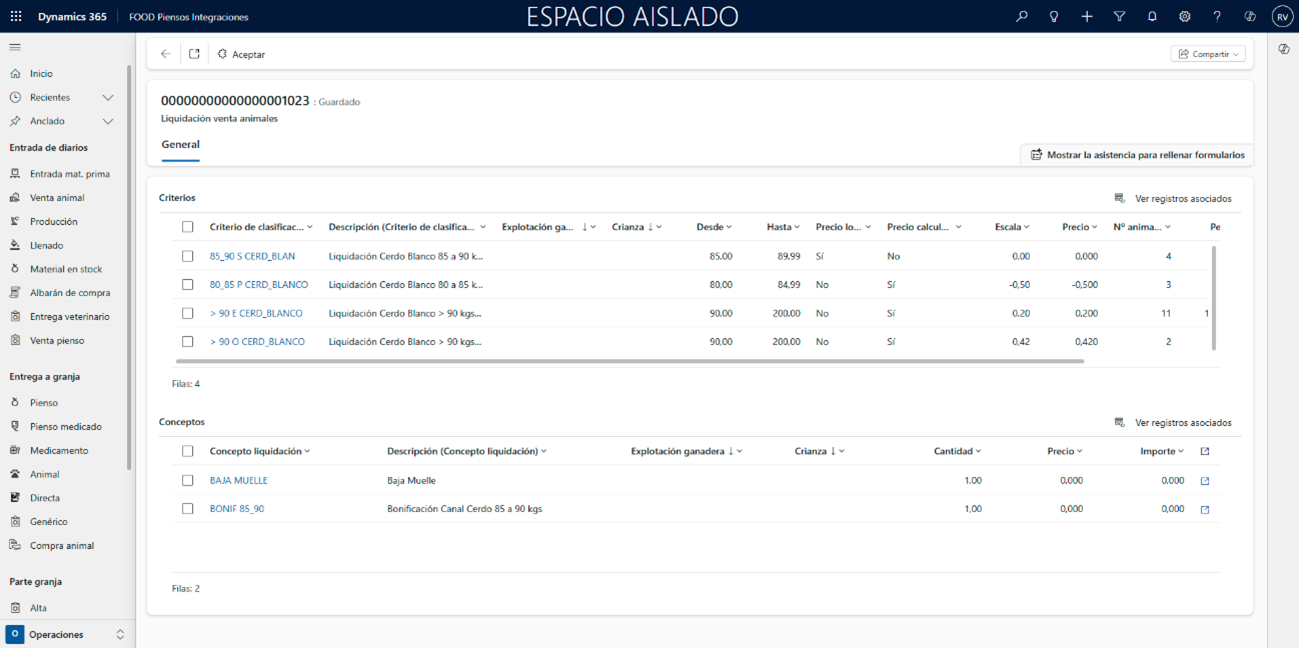Open record in new window icon

[x=194, y=54]
